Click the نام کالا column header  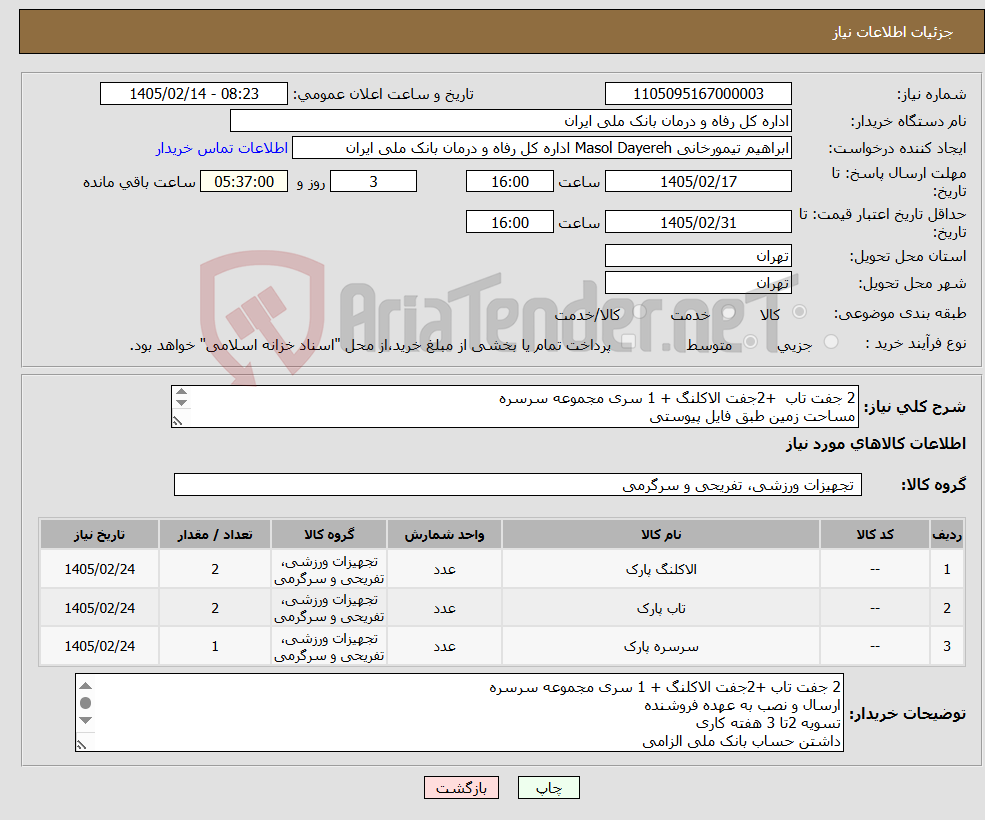coord(661,535)
